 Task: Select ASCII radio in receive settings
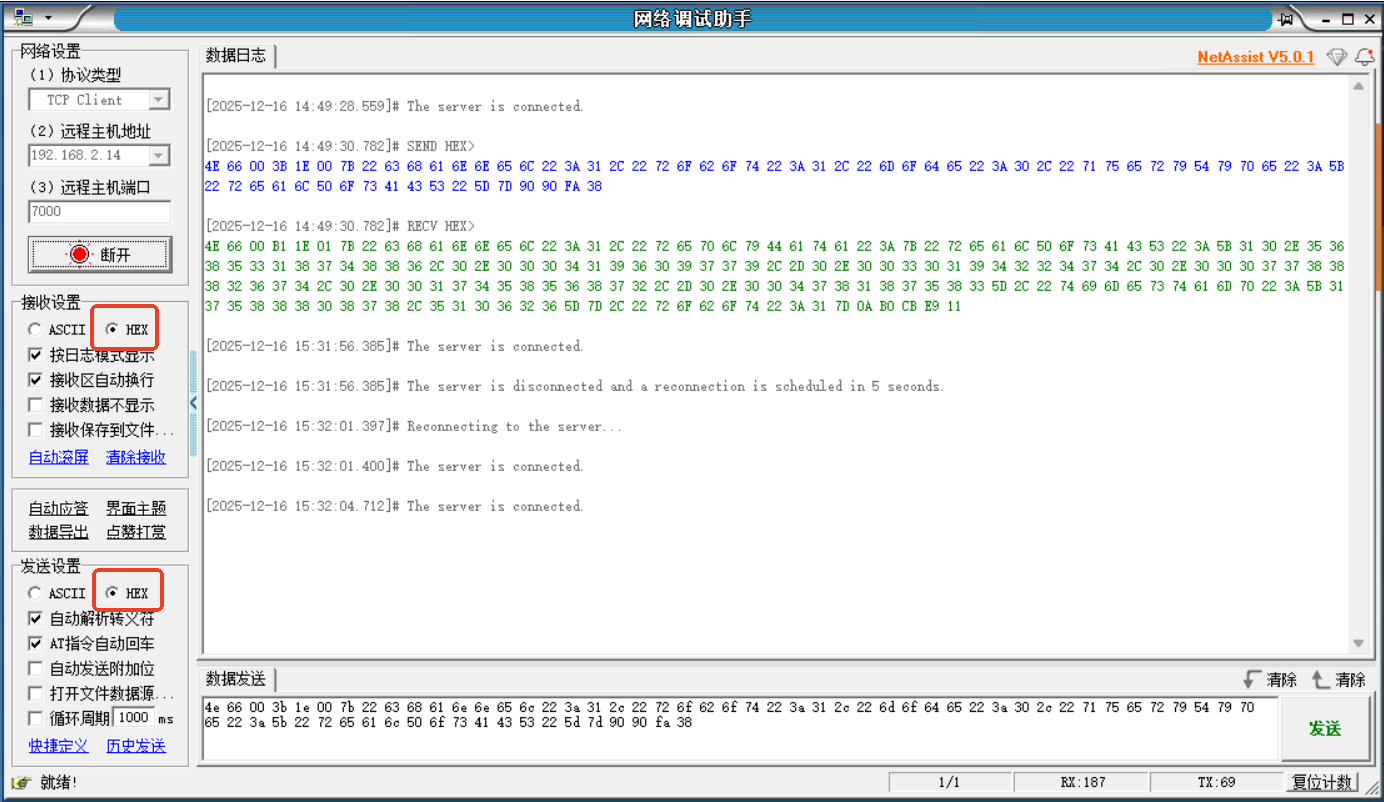(36, 329)
